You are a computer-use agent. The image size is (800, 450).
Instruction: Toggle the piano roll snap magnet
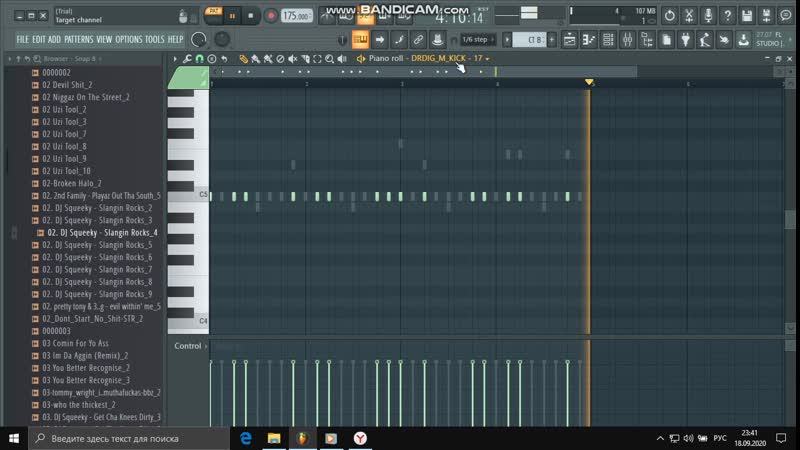point(199,59)
